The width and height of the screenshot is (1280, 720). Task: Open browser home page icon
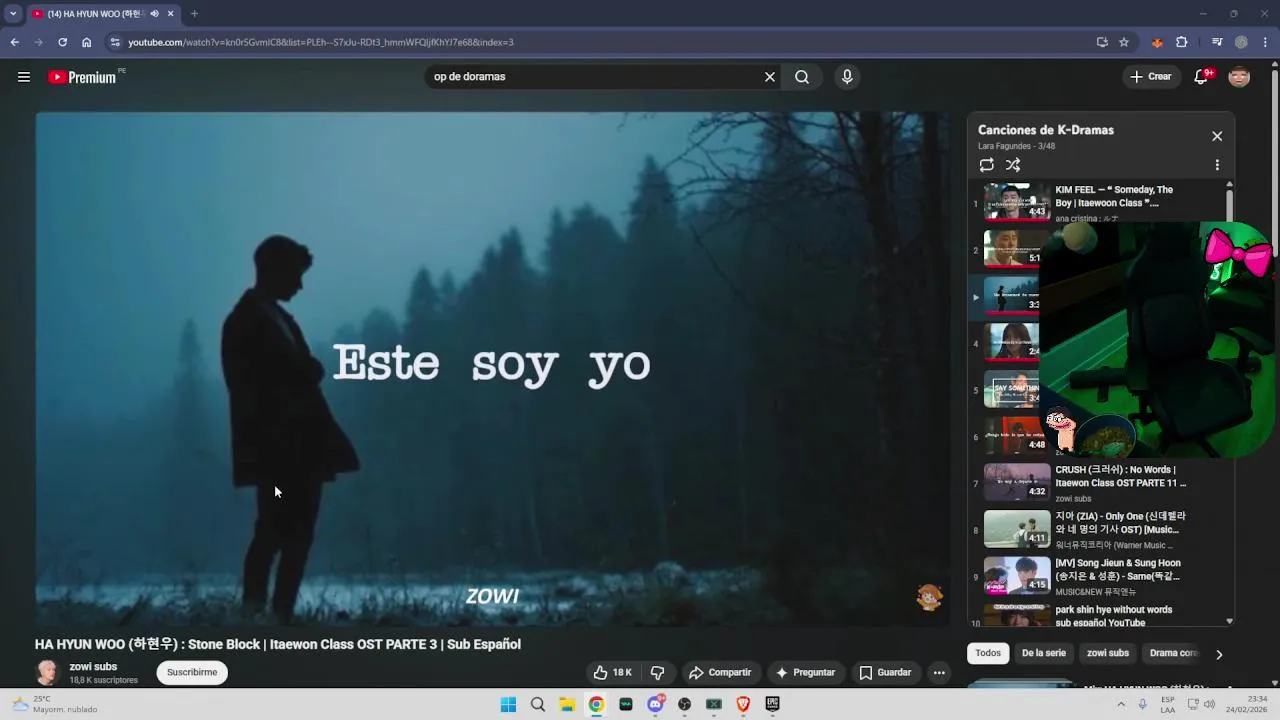87,42
